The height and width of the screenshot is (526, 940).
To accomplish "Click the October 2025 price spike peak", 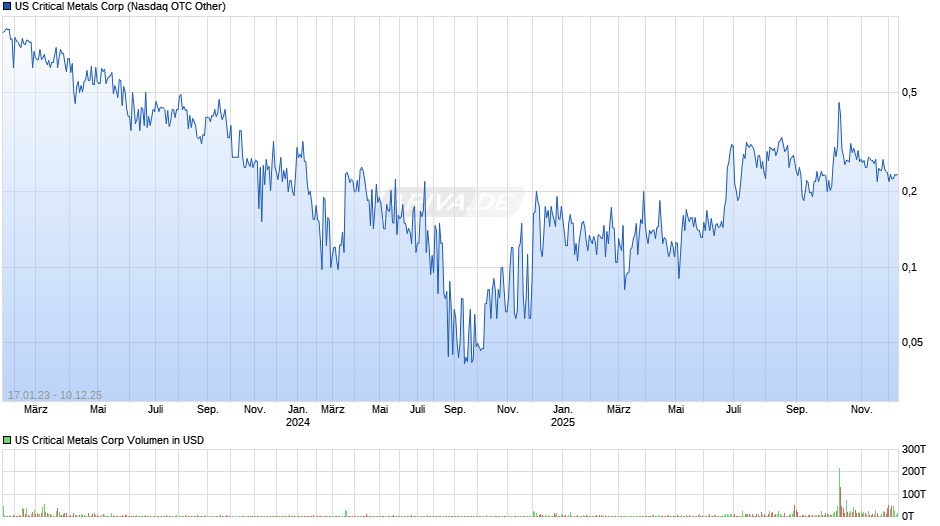I will [x=839, y=104].
